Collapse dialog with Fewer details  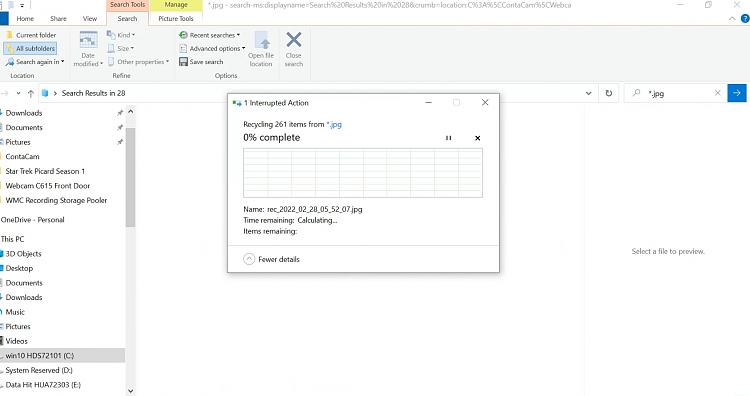[271, 259]
